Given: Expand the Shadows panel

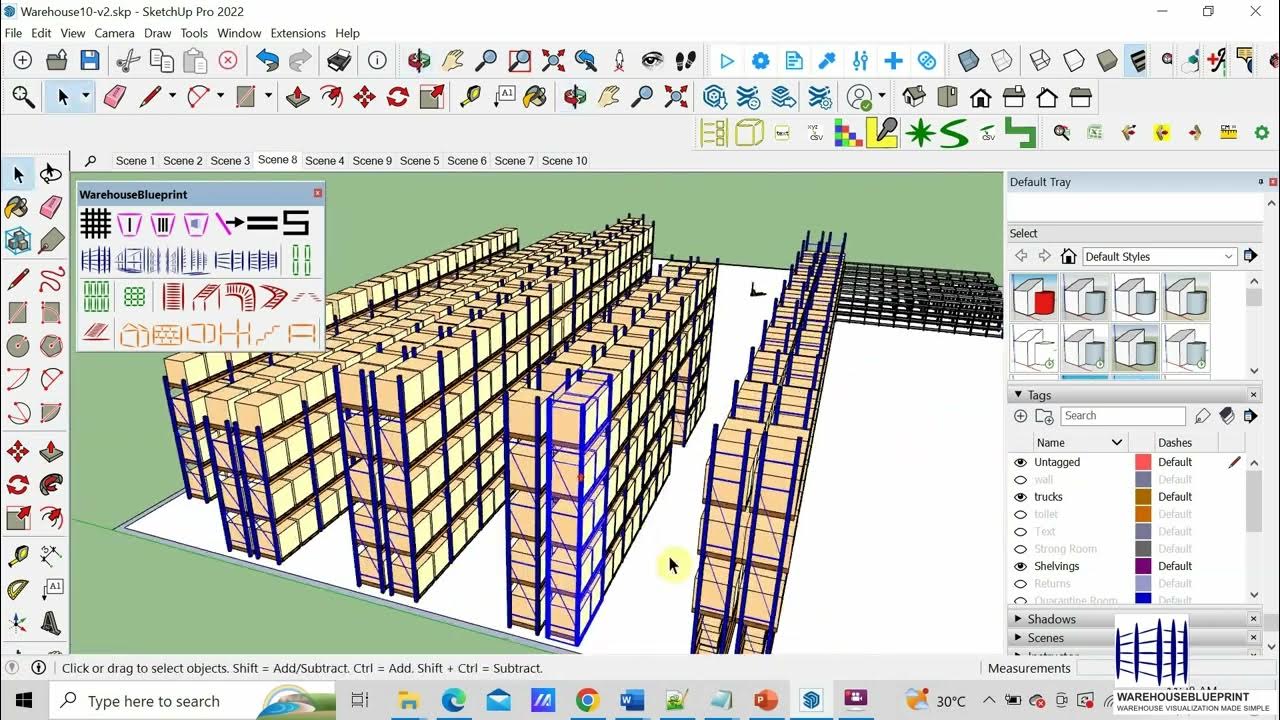Looking at the screenshot, I should coord(1018,619).
